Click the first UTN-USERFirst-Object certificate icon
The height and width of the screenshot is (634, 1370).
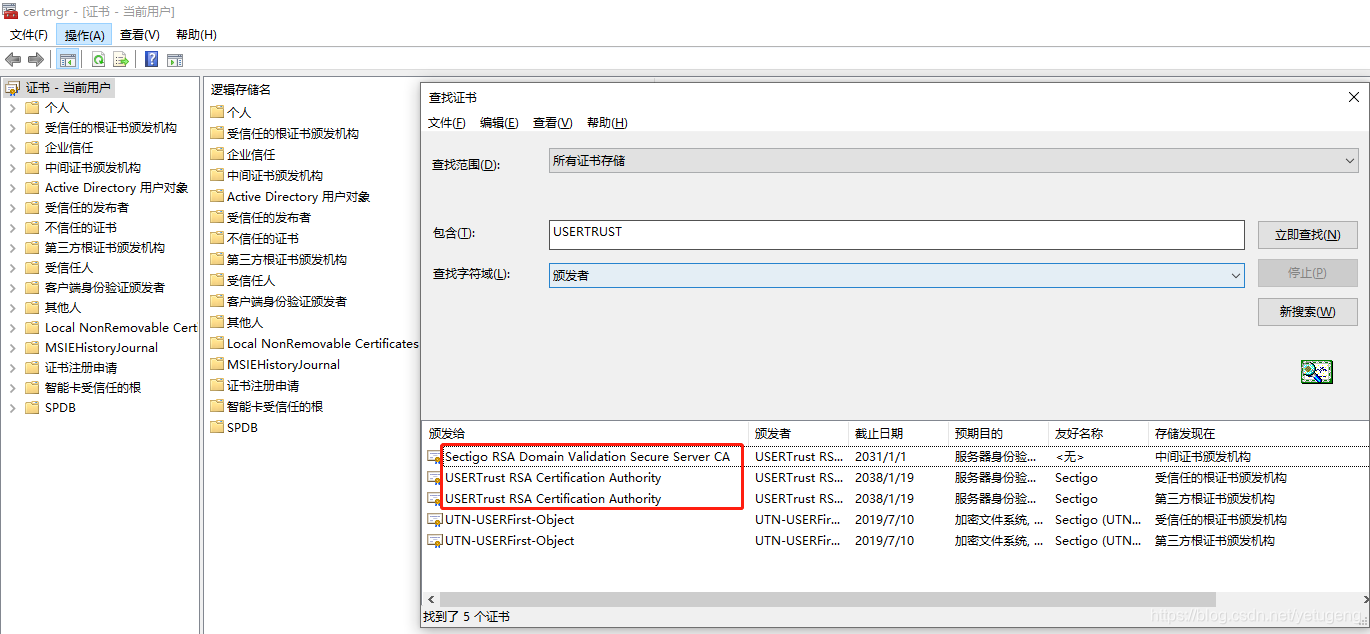pos(435,519)
